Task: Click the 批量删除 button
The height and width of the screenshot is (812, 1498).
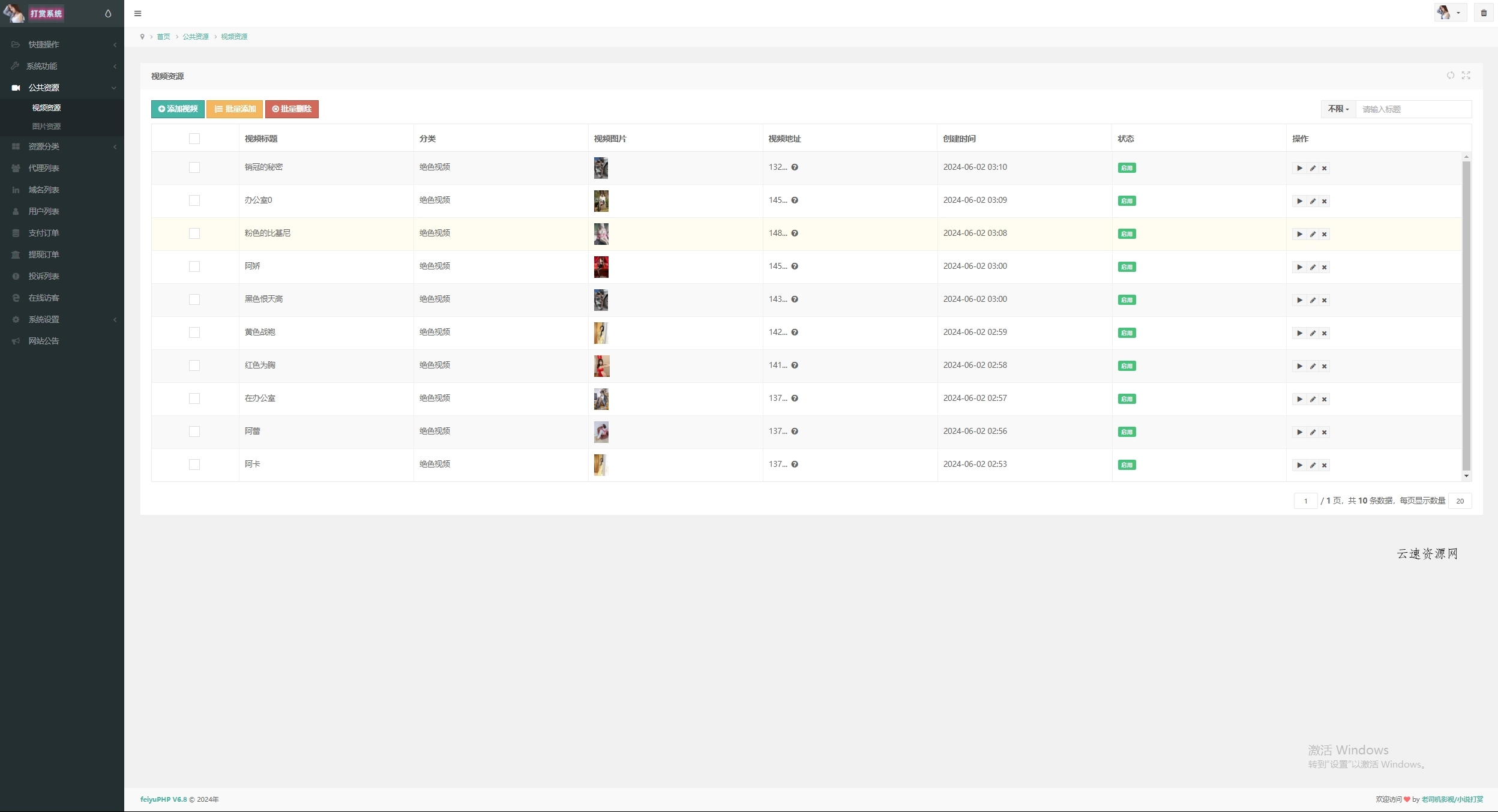Action: pos(292,109)
